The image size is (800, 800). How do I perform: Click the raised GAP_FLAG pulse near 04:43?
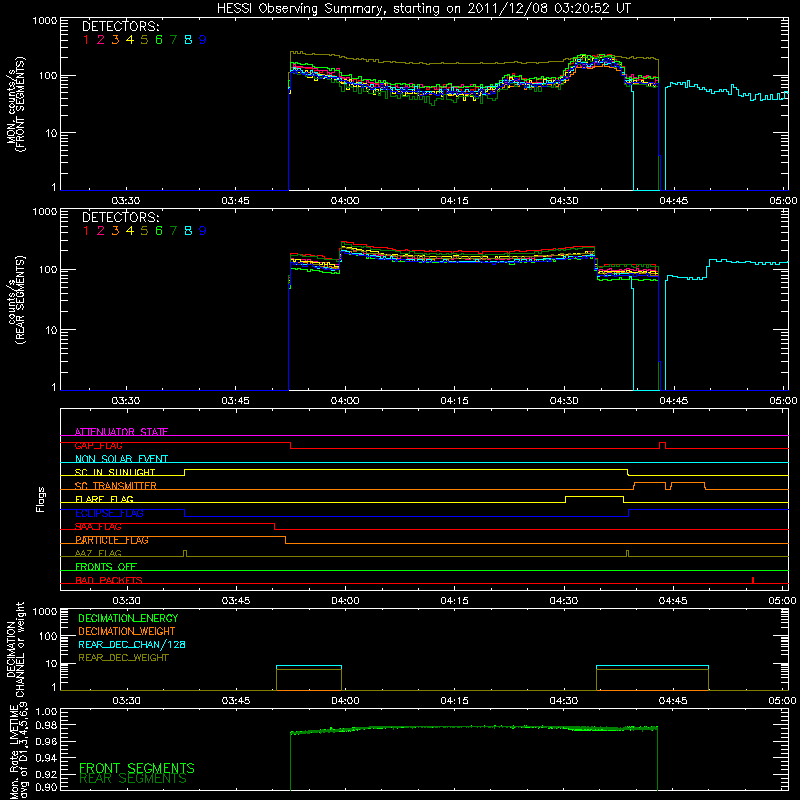[x=662, y=445]
